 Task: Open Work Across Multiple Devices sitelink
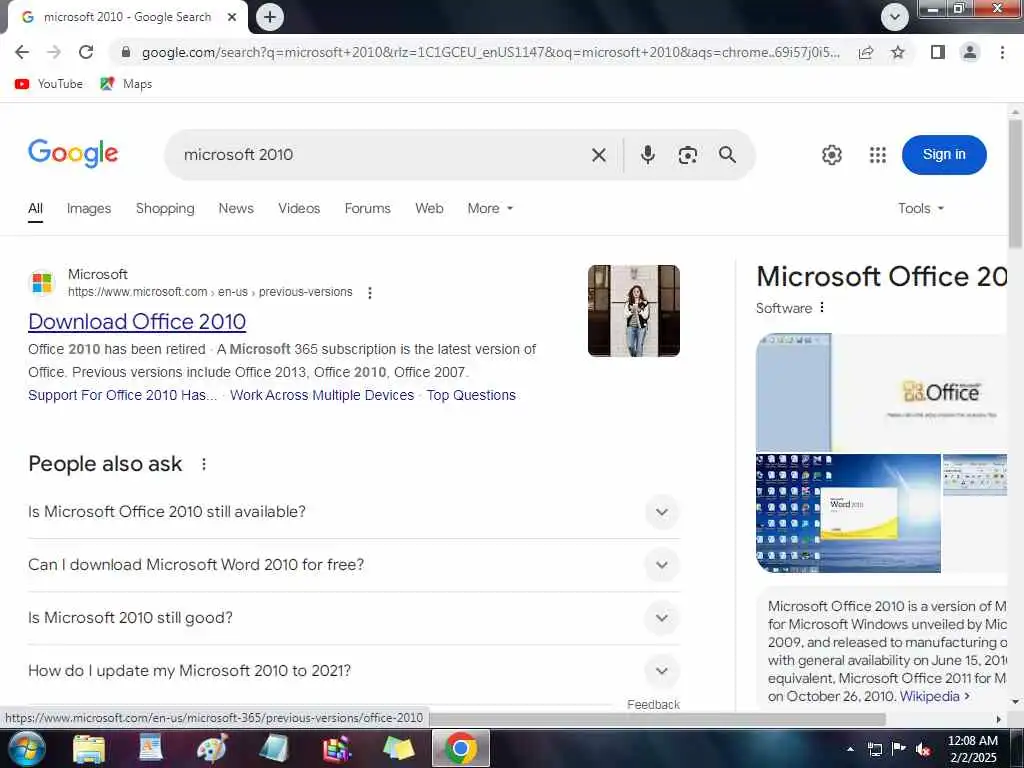coord(322,395)
